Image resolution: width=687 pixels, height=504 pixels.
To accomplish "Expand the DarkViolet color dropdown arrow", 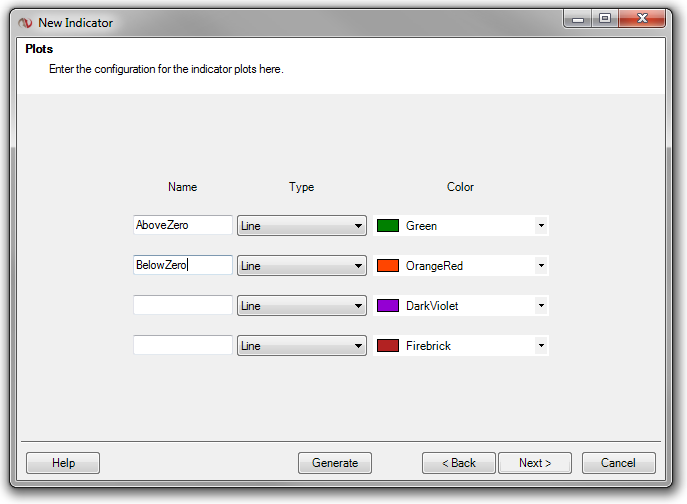I will pyautogui.click(x=541, y=305).
